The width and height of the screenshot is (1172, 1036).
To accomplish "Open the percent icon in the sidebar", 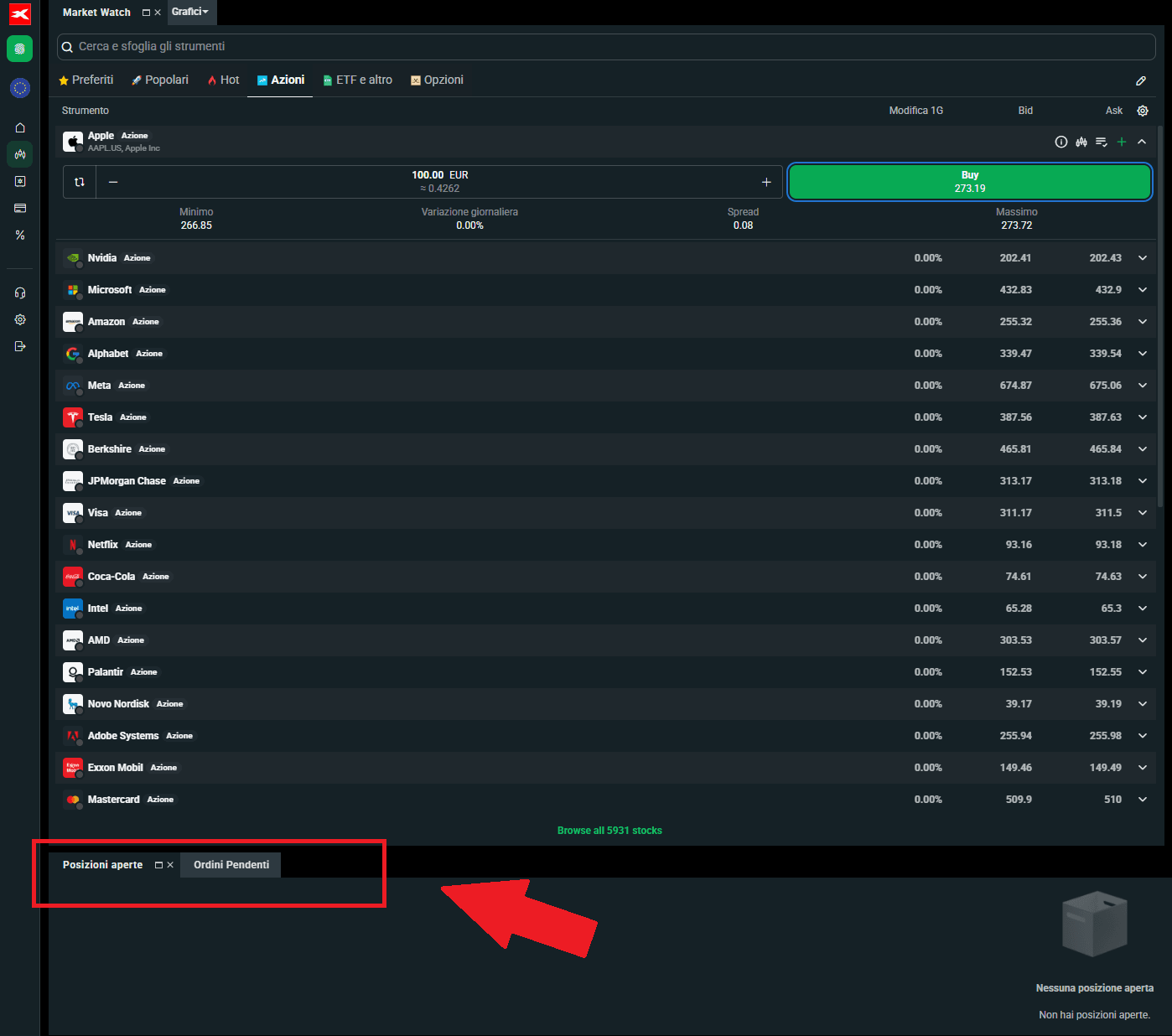I will (x=20, y=236).
